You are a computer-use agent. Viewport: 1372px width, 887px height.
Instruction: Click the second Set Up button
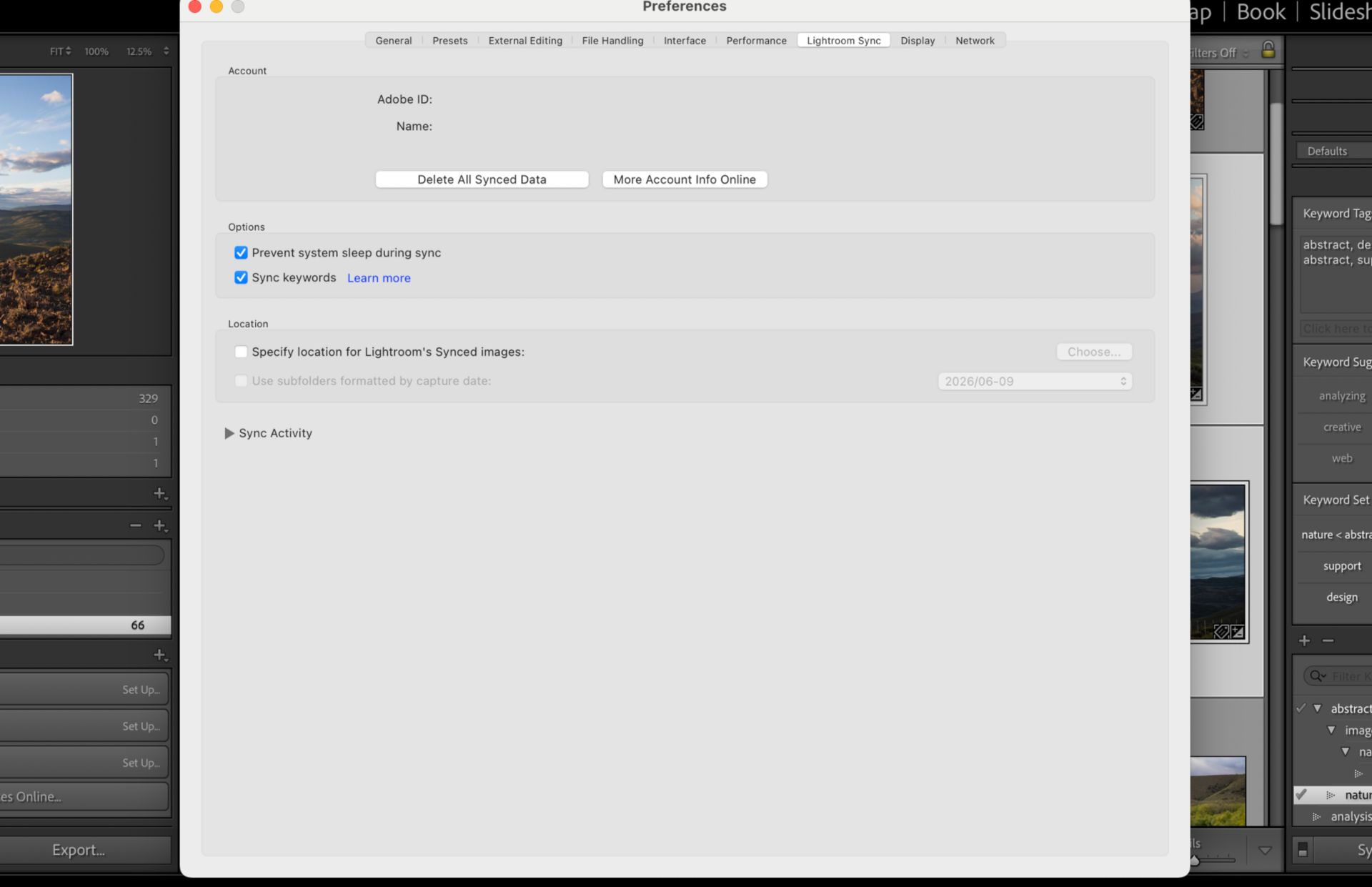point(84,726)
